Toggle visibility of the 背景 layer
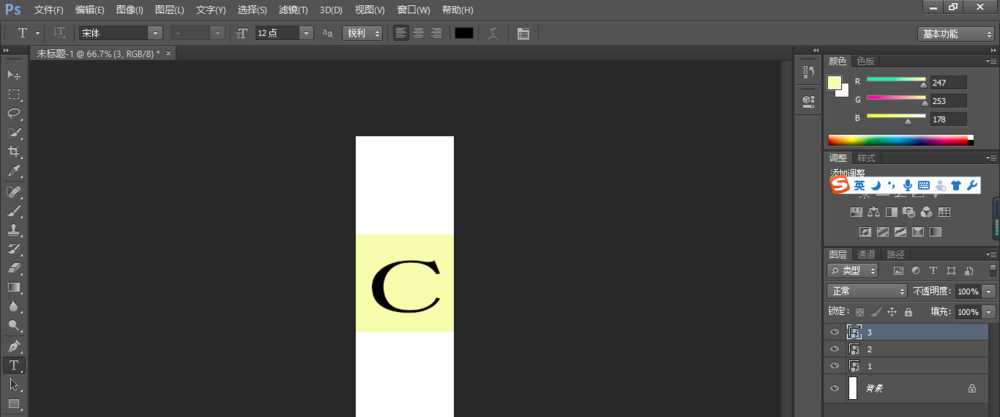 point(835,388)
